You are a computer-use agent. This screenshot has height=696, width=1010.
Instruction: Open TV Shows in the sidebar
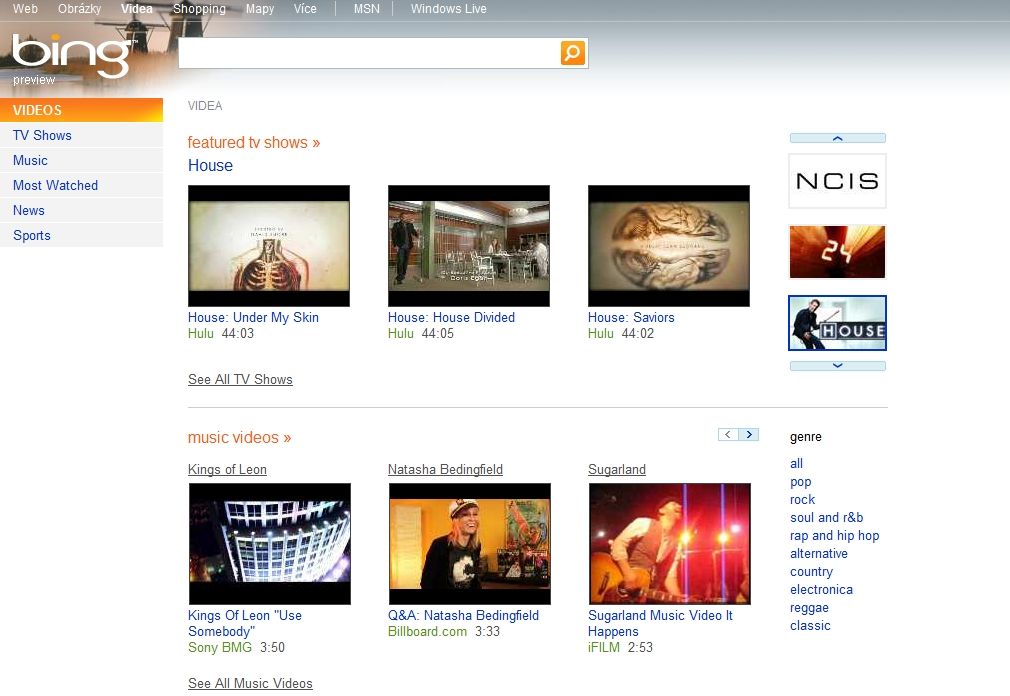[81, 135]
